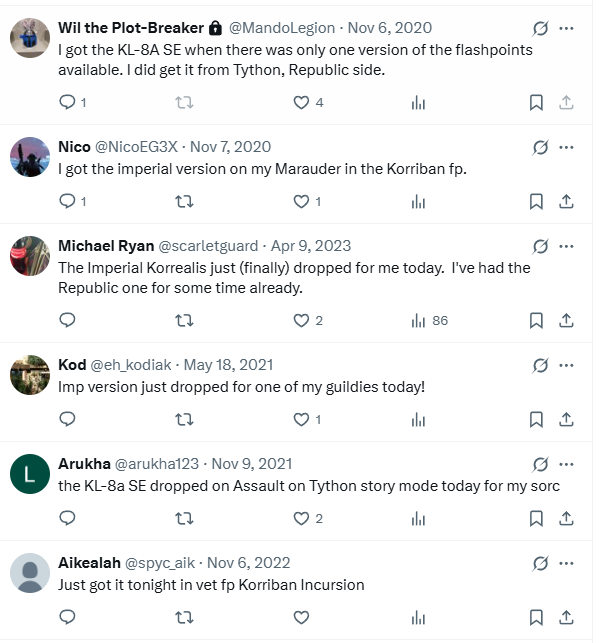Bookmark Aikealah's tweet
611x643 pixels.
click(536, 617)
